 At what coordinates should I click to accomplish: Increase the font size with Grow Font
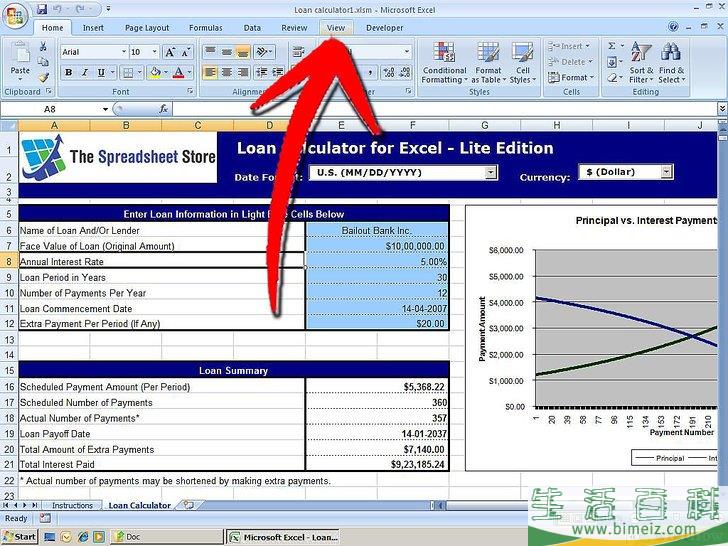click(x=170, y=52)
